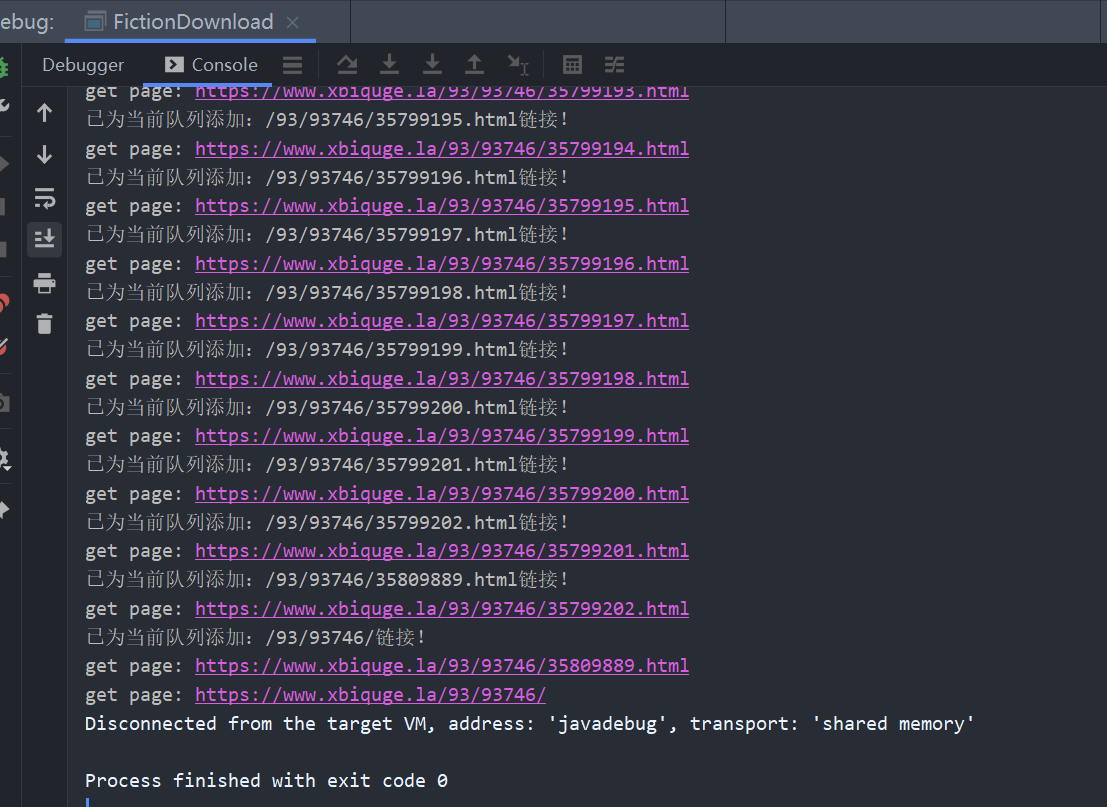Click the red View Breakpoints icon
The width and height of the screenshot is (1107, 807).
click(4, 304)
